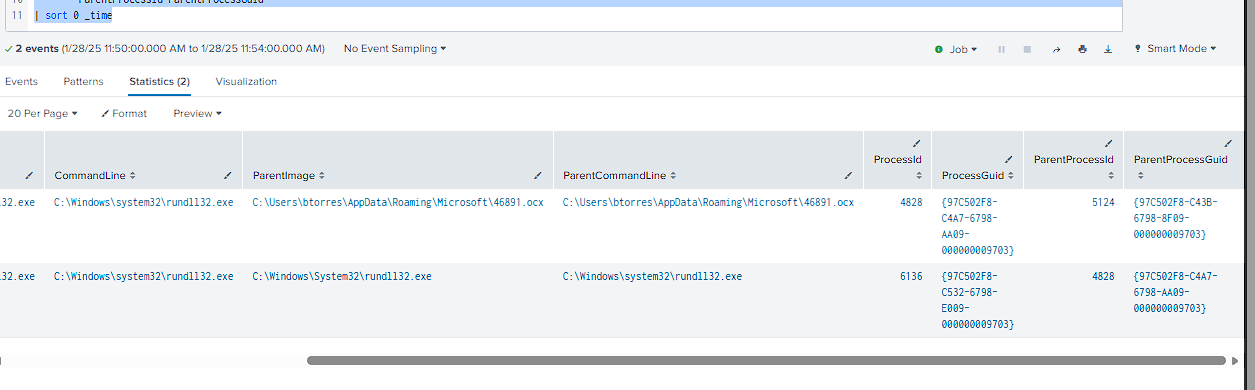Screen dimensions: 1255x390
Task: Open the Format options dropdown
Action: (124, 114)
